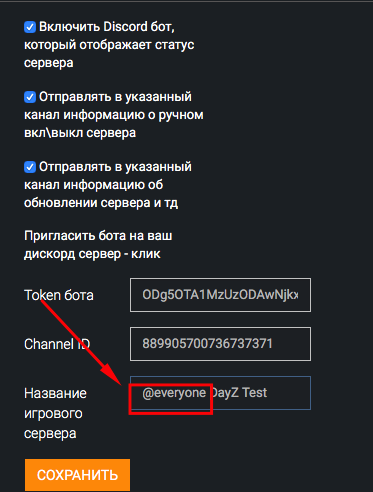This screenshot has width=373, height=492.
Task: Click into the Channel ID field
Action: [220, 344]
